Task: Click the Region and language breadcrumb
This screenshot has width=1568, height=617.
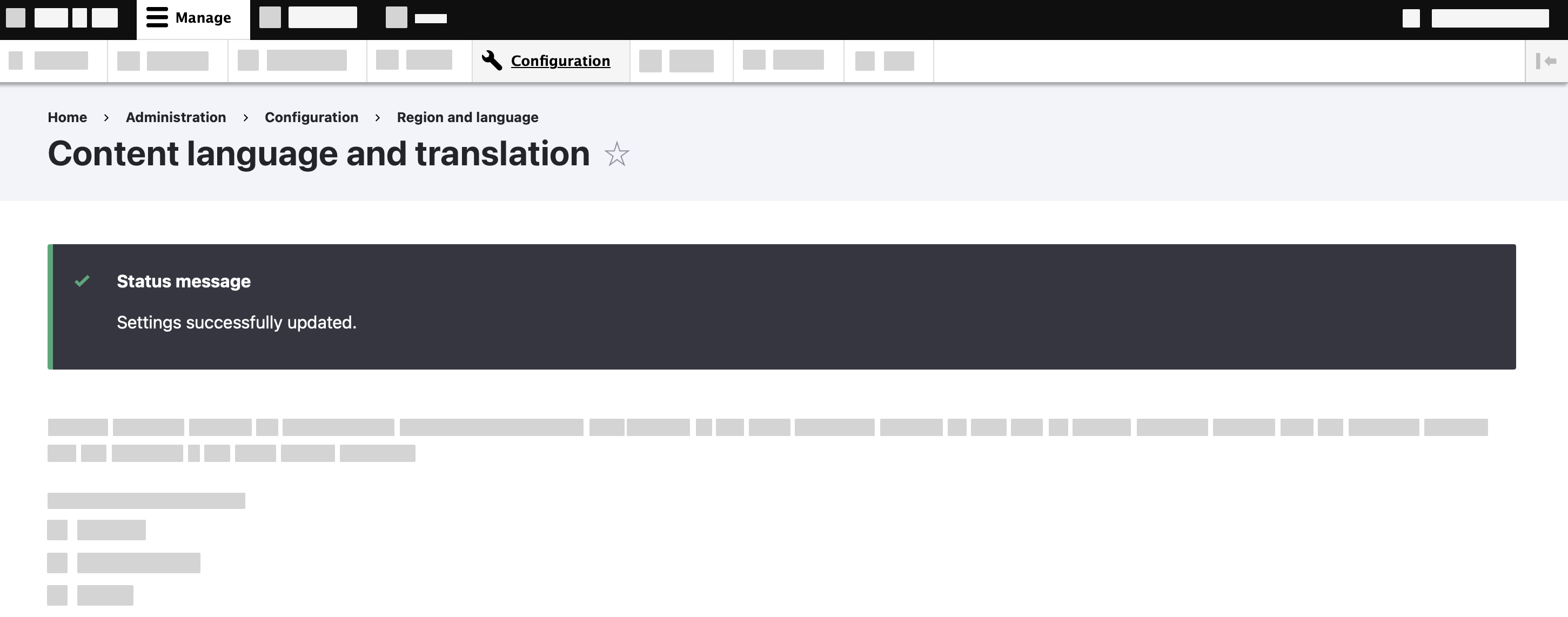Action: 467,116
